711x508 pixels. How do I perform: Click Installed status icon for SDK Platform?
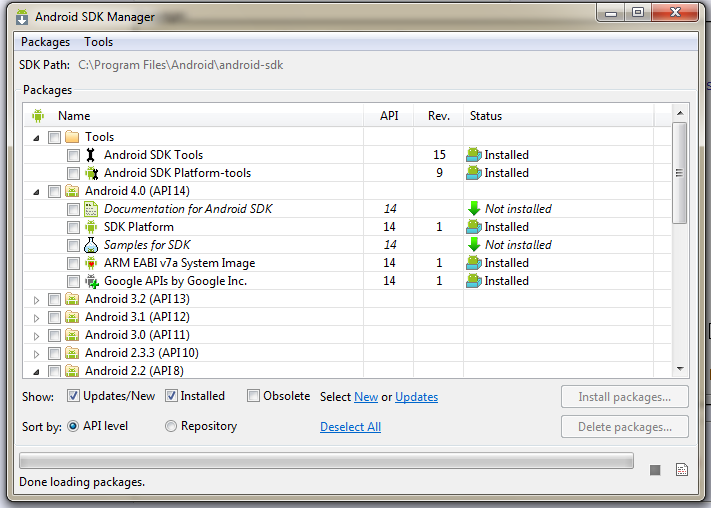pos(474,227)
